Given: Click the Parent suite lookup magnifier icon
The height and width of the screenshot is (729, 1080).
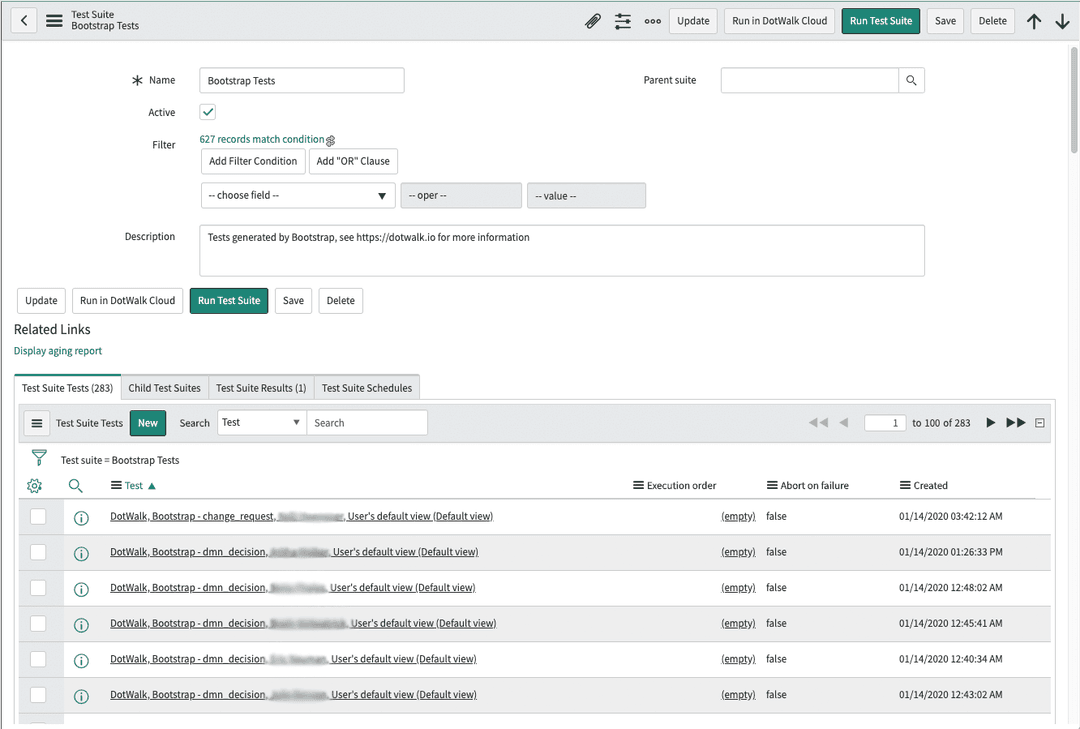Looking at the screenshot, I should coord(911,81).
